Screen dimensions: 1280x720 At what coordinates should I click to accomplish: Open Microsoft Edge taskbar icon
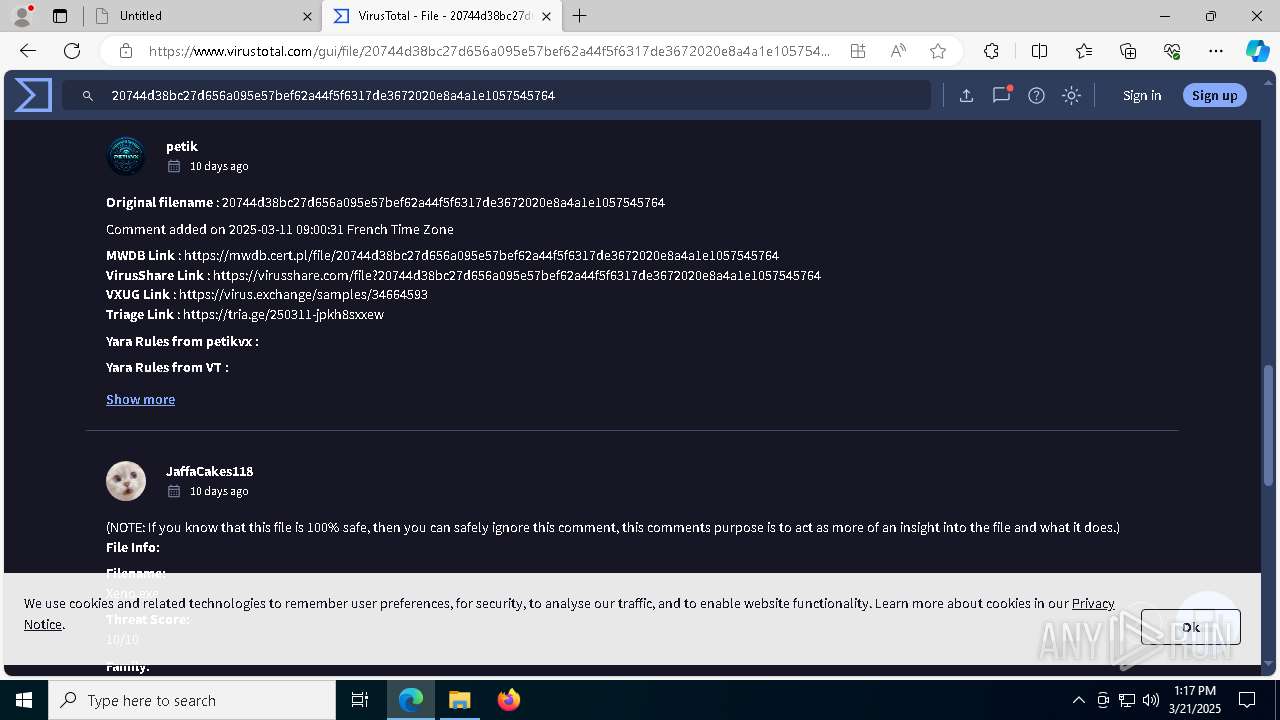[x=411, y=700]
